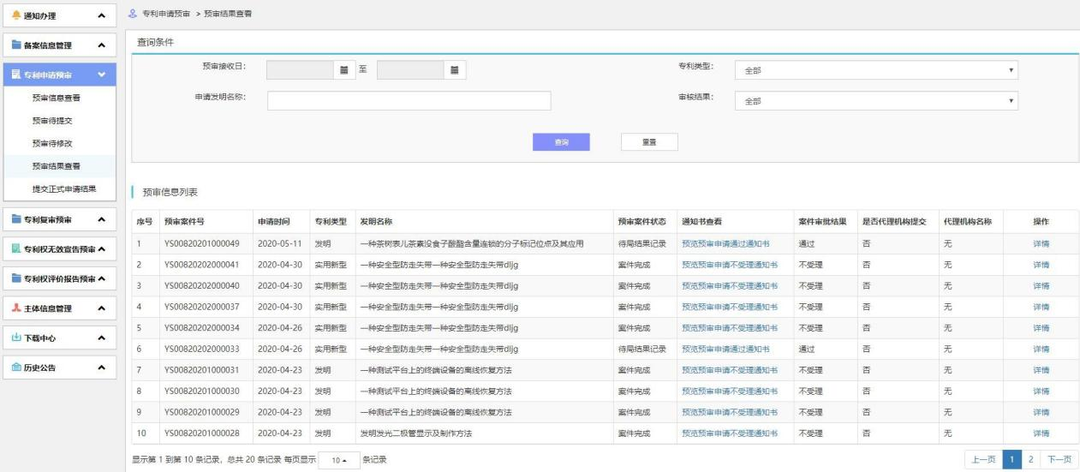Click the icon beside 历史公告

(16, 367)
